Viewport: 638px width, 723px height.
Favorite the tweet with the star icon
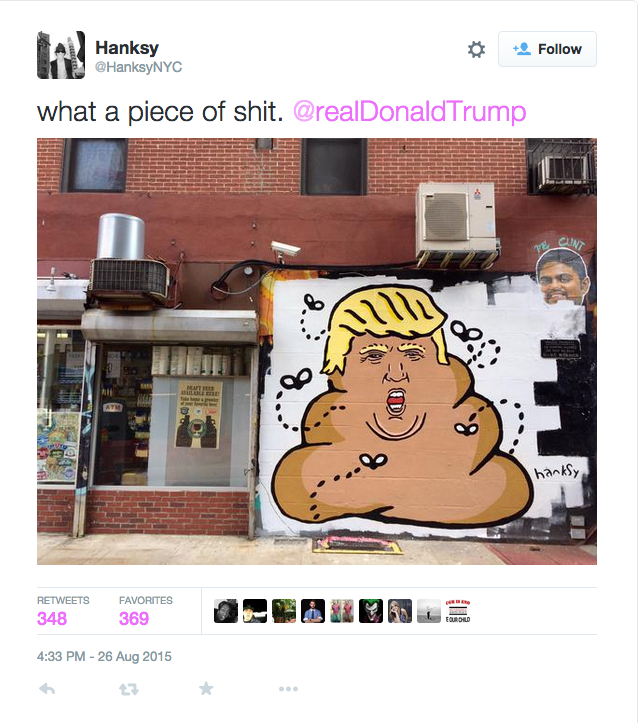[206, 688]
